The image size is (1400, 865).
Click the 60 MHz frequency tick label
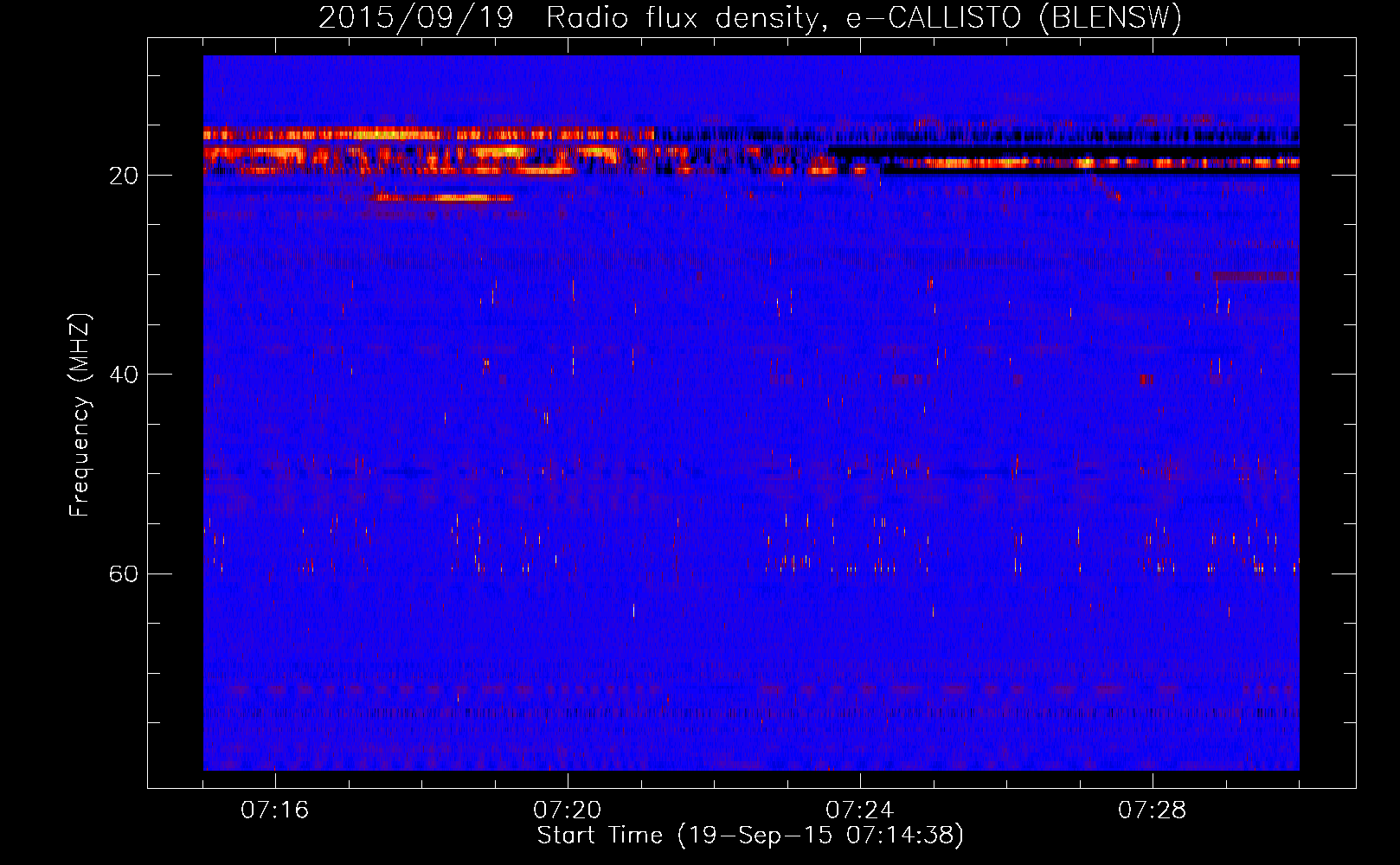pyautogui.click(x=124, y=573)
